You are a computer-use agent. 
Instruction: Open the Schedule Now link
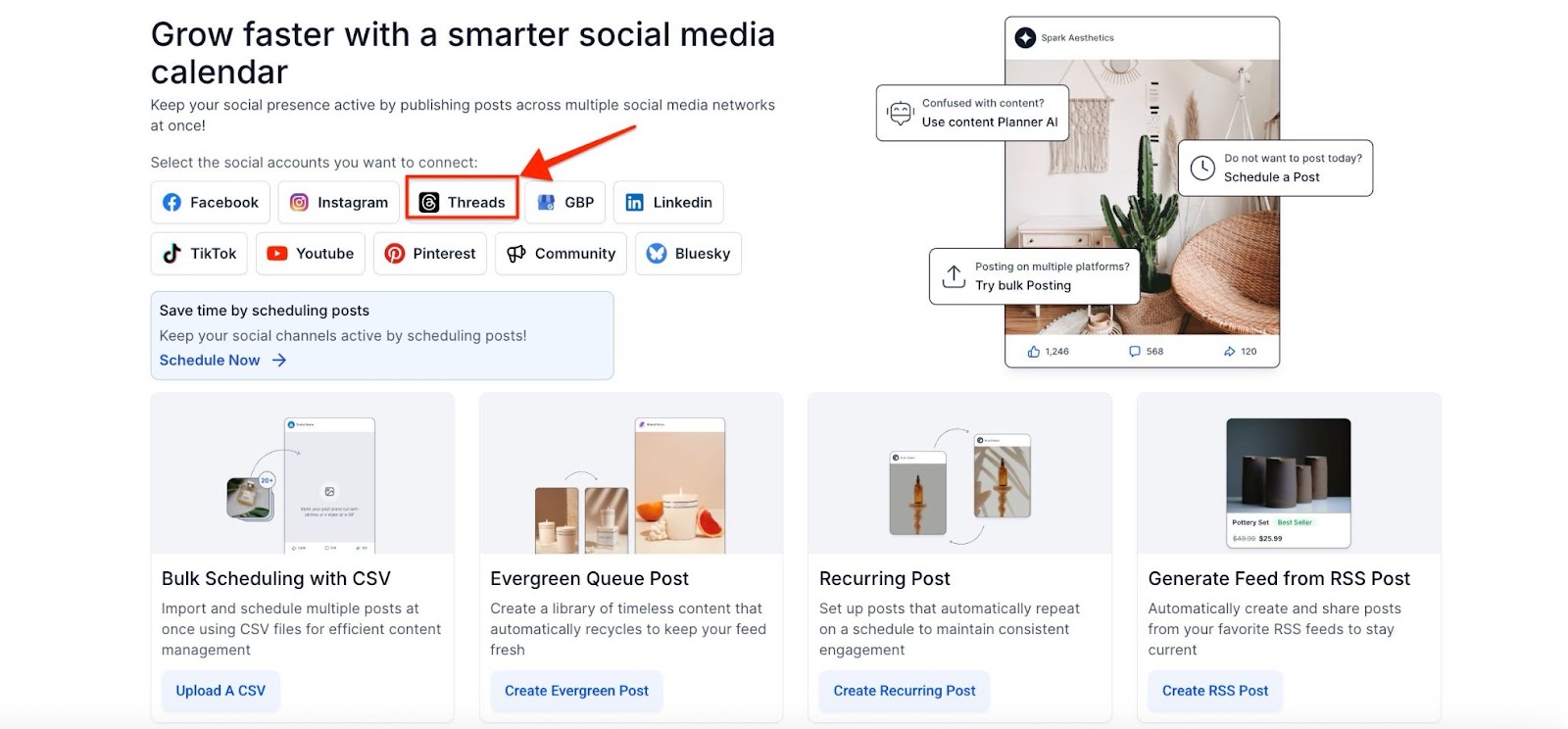tap(222, 360)
